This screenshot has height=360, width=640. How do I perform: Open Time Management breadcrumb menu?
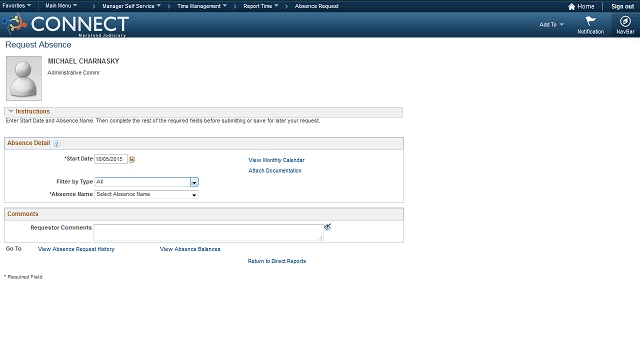coord(202,6)
